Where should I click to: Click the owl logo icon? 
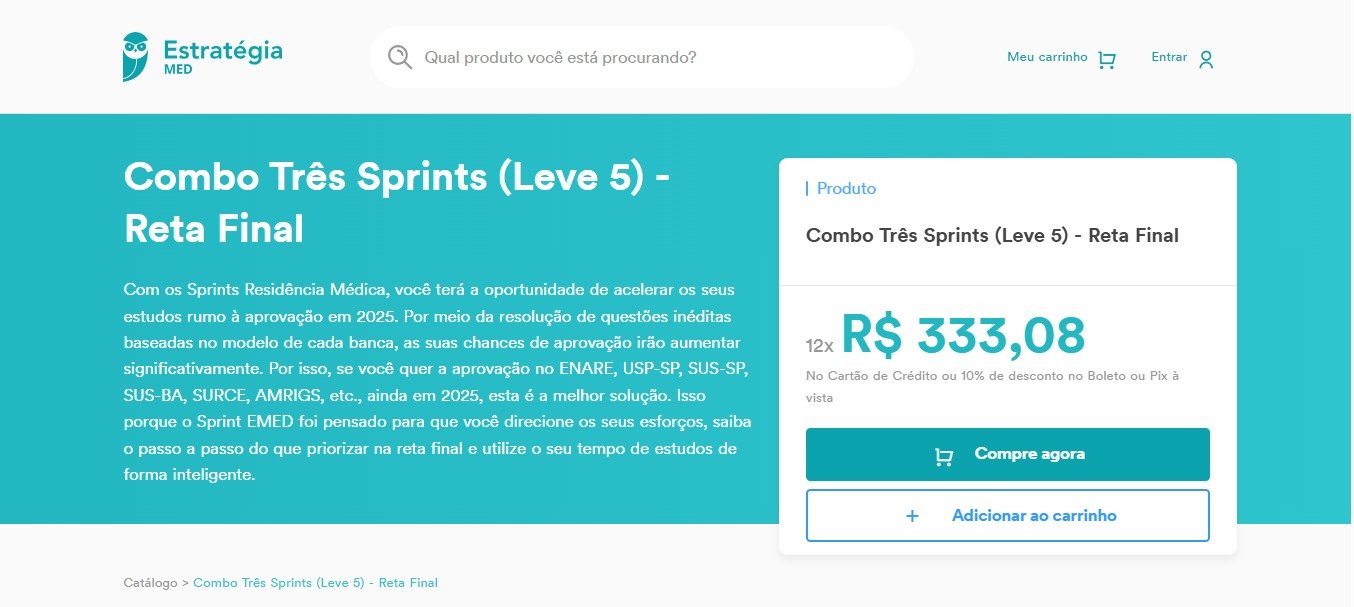(135, 56)
